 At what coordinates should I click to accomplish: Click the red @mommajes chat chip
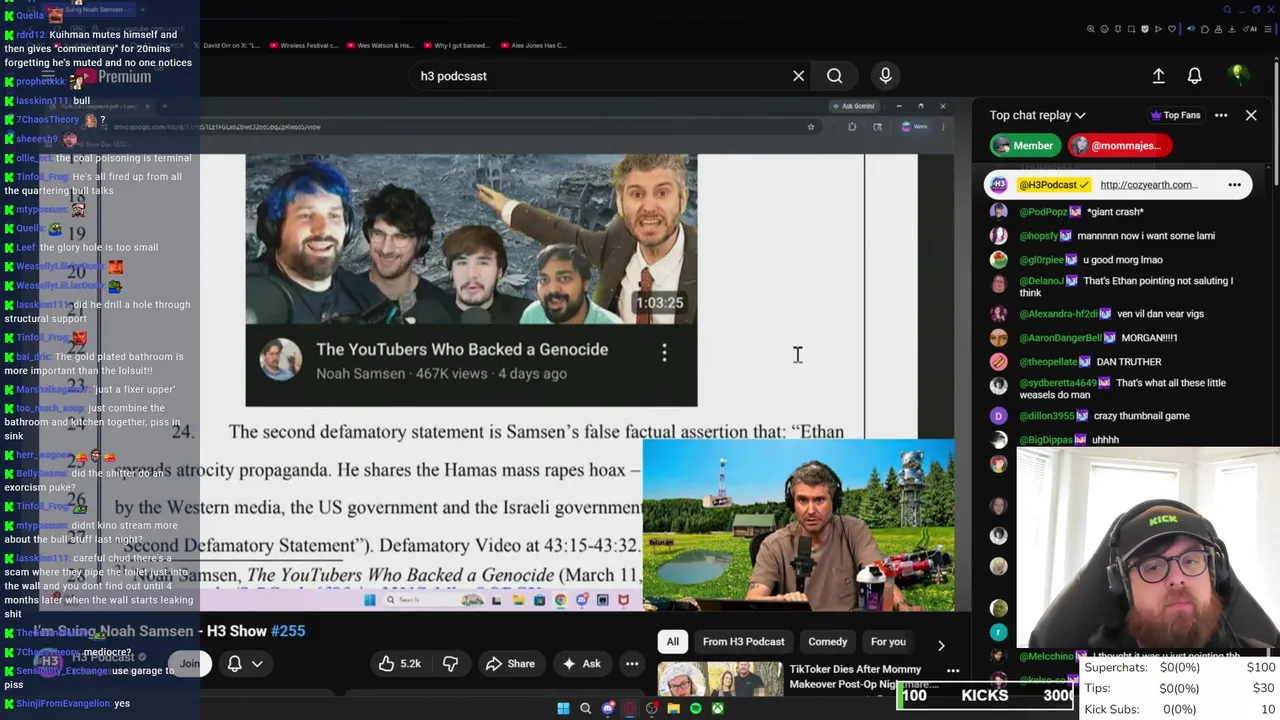click(x=1118, y=146)
